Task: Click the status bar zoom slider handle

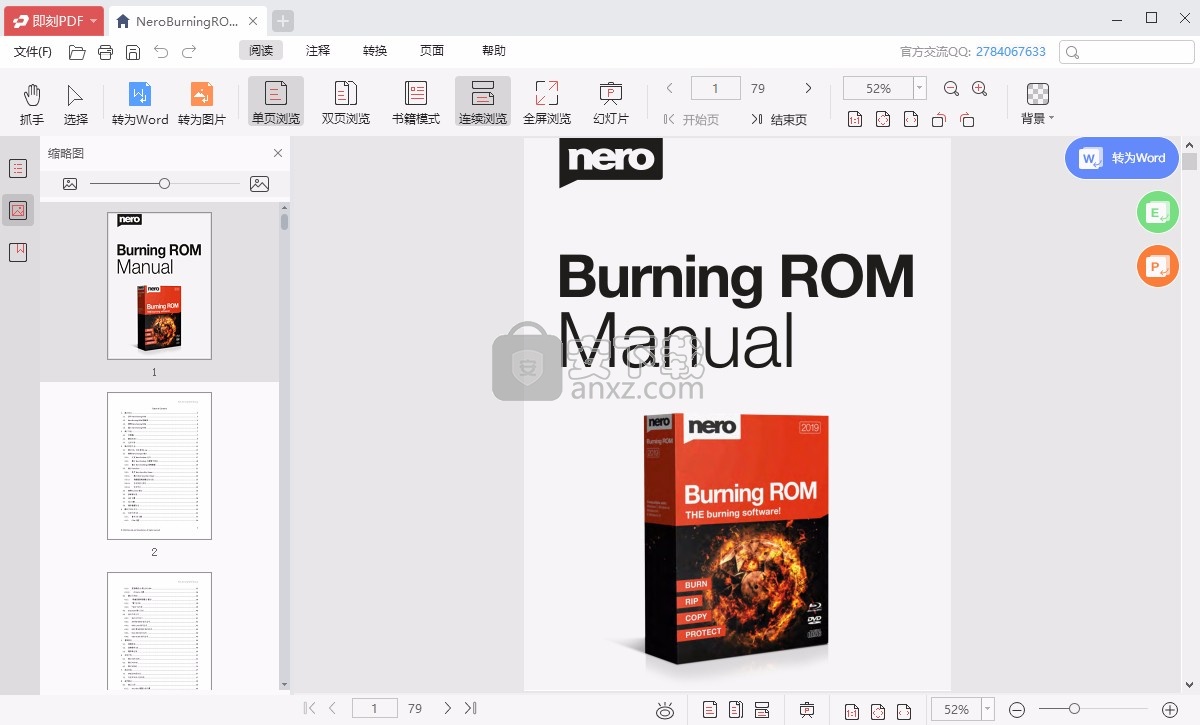Action: (x=1074, y=709)
